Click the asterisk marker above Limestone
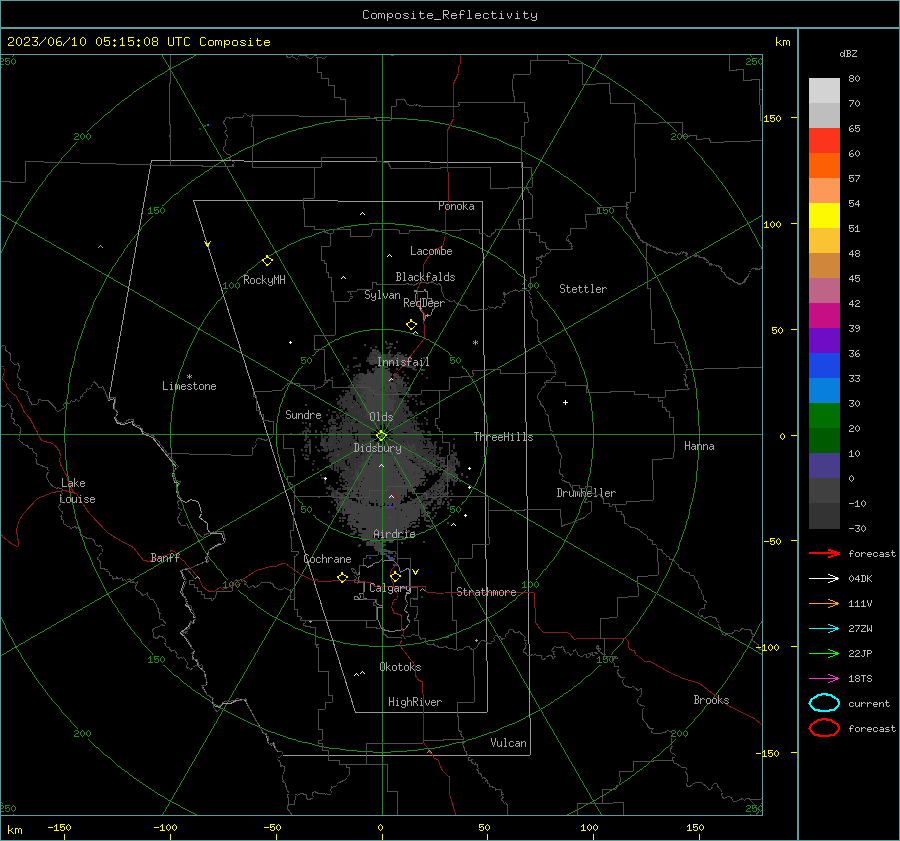 pyautogui.click(x=189, y=377)
